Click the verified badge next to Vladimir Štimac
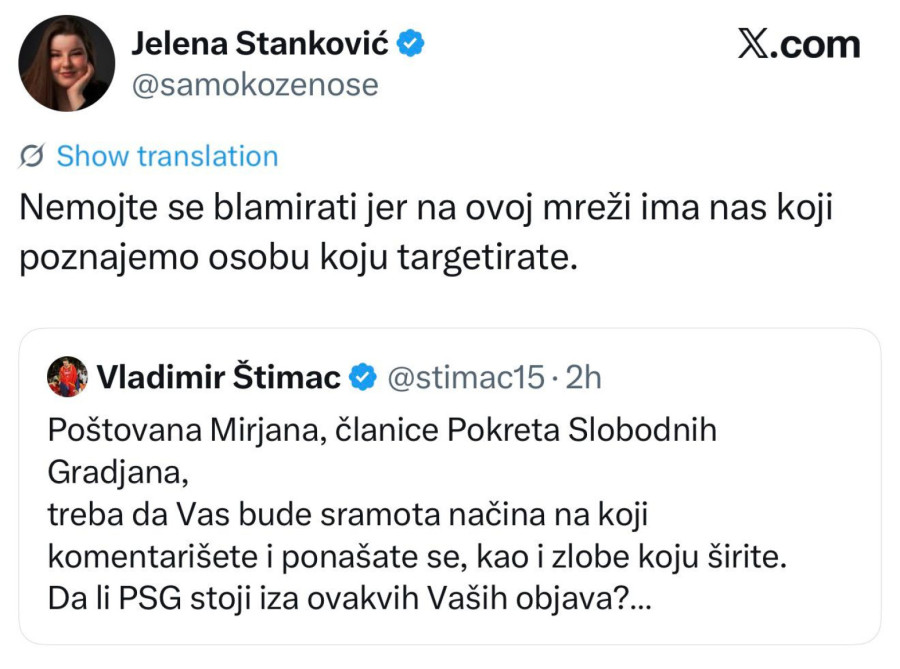Image resolution: width=900 pixels, height=669 pixels. pos(360,377)
